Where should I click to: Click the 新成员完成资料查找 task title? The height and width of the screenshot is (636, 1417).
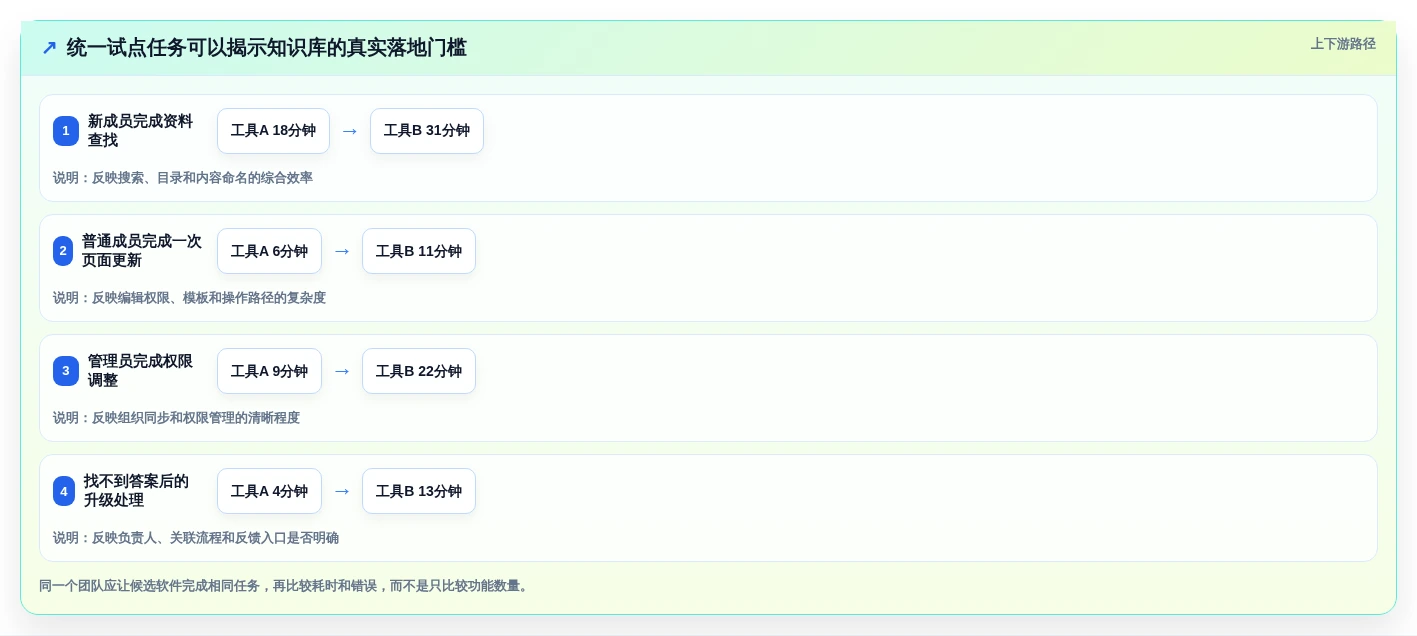click(x=140, y=131)
